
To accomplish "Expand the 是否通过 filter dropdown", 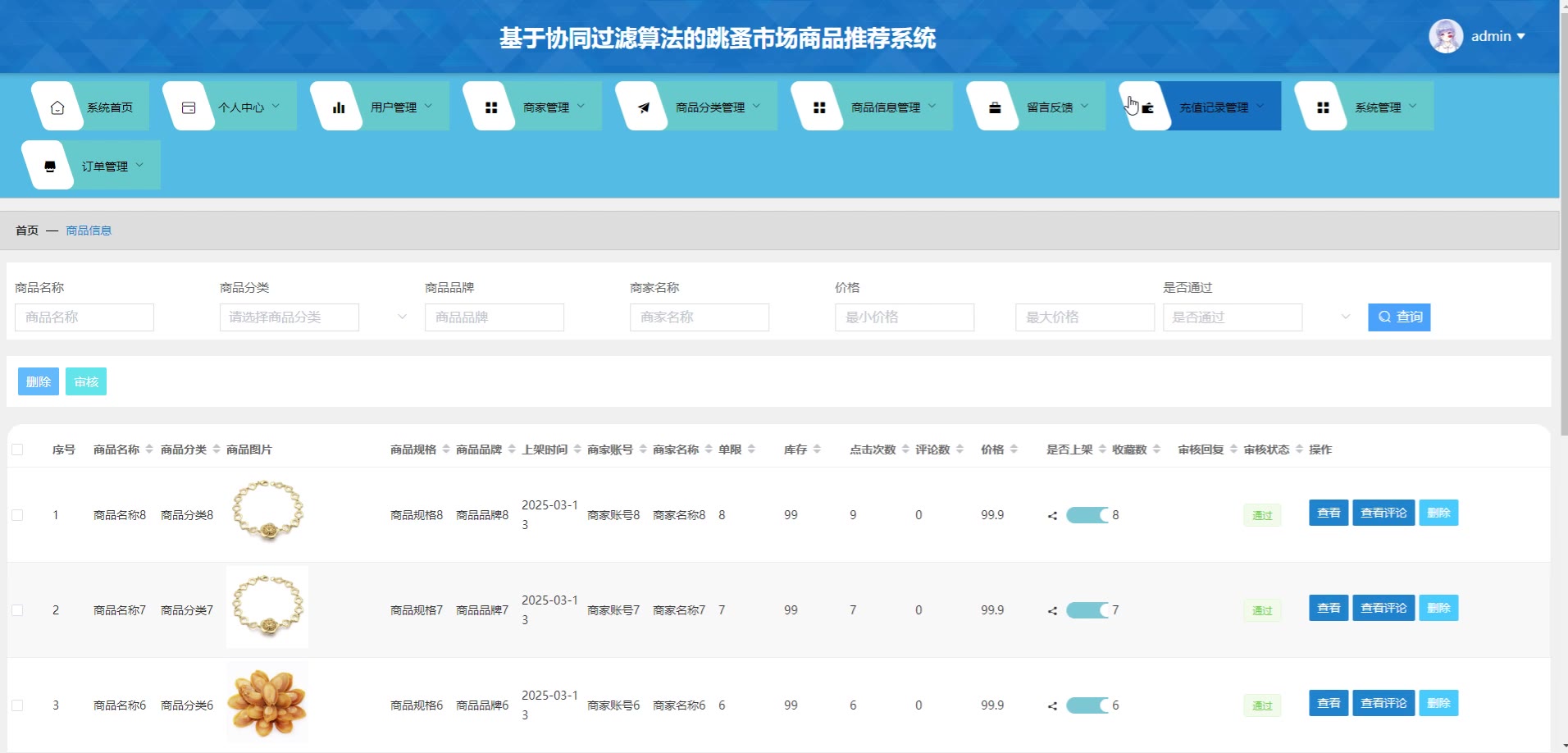I will 1256,317.
